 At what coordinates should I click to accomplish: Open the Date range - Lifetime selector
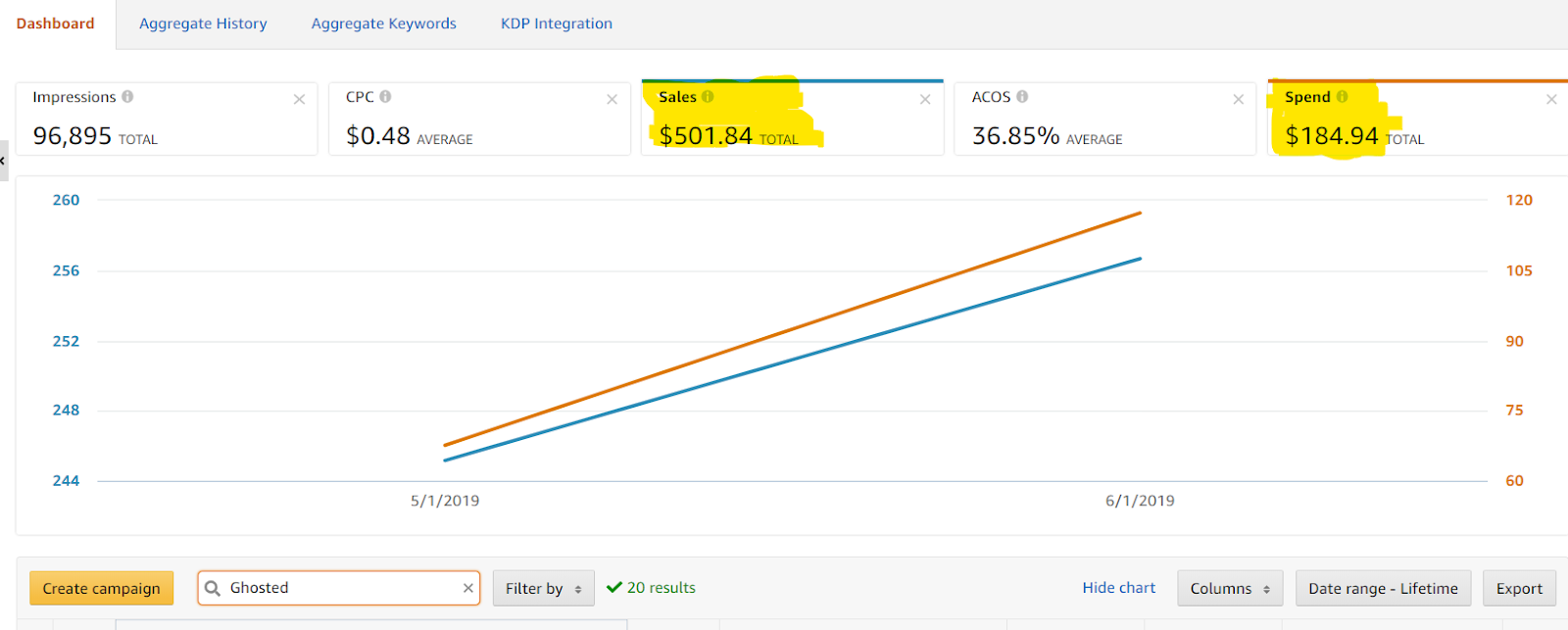tap(1382, 589)
